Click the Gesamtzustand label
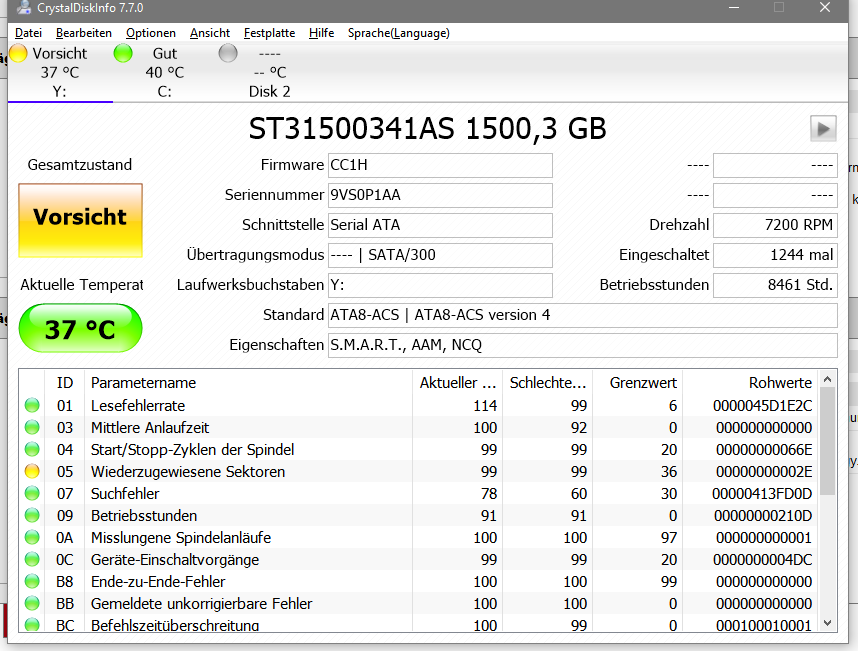Image resolution: width=858 pixels, height=651 pixels. (x=80, y=165)
